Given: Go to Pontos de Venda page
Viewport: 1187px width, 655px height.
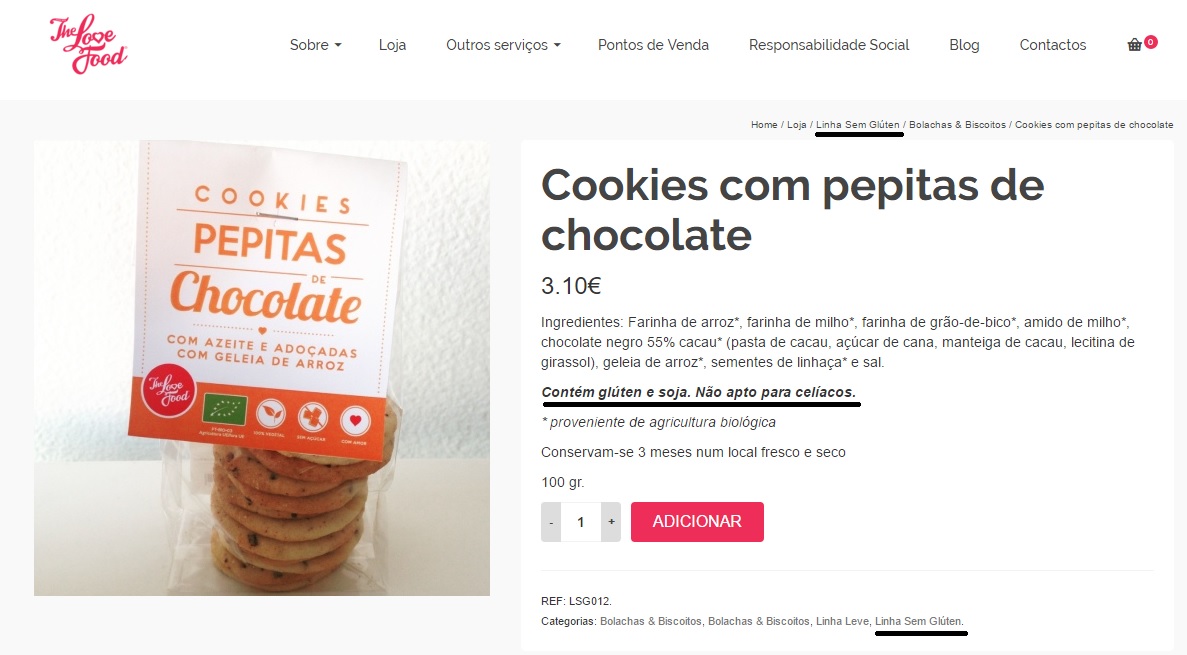Looking at the screenshot, I should (653, 45).
